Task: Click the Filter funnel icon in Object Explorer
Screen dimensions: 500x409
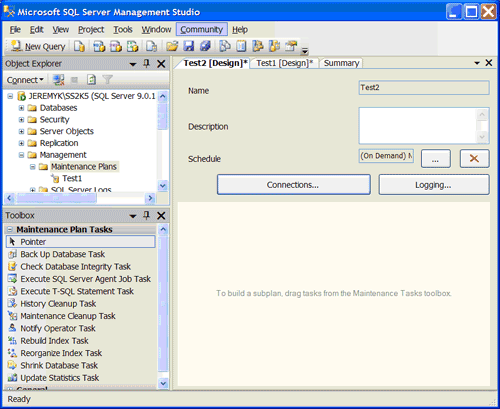Action: pos(107,80)
